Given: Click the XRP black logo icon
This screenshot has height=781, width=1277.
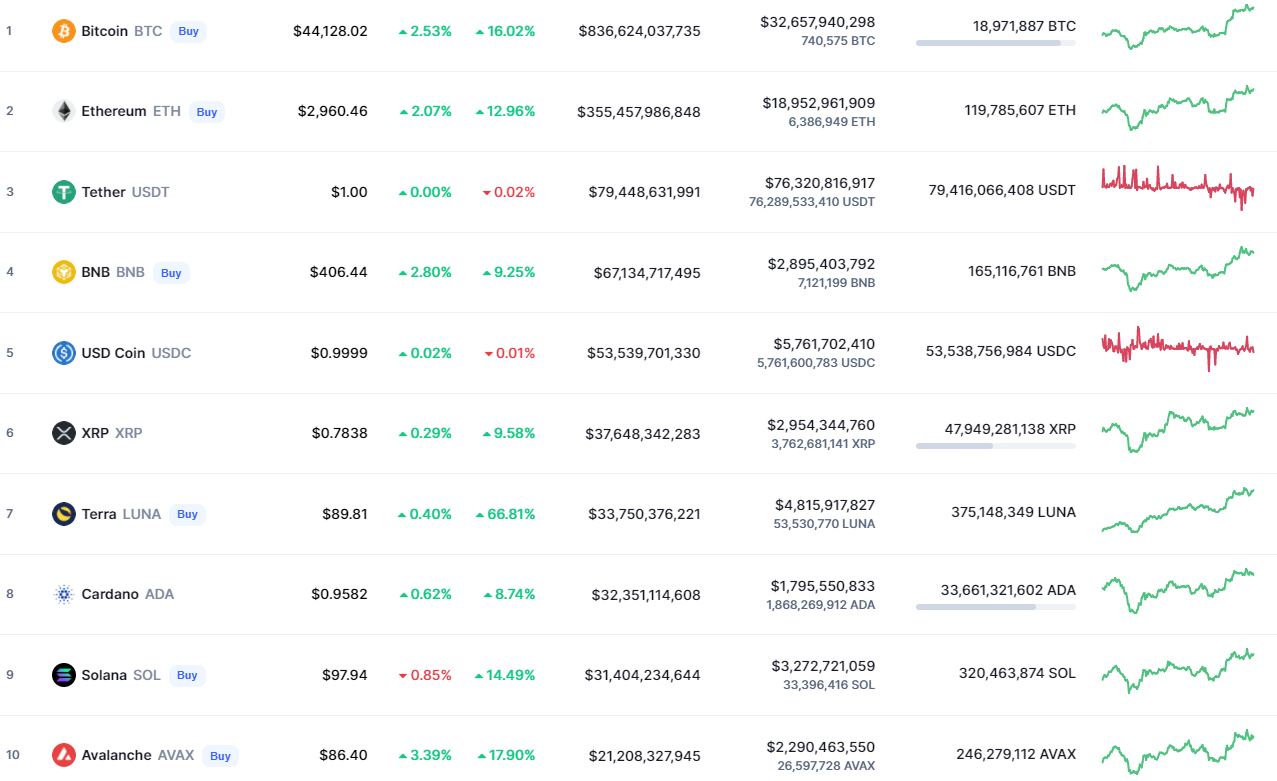Looking at the screenshot, I should click(64, 433).
